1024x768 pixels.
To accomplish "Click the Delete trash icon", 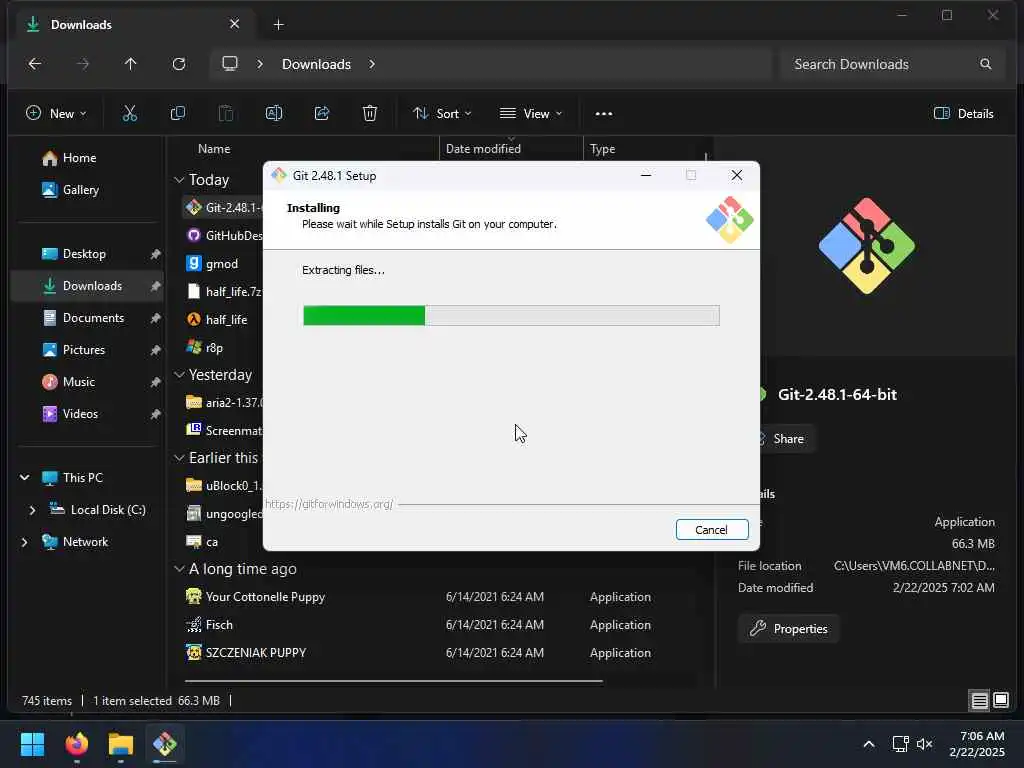I will click(370, 114).
